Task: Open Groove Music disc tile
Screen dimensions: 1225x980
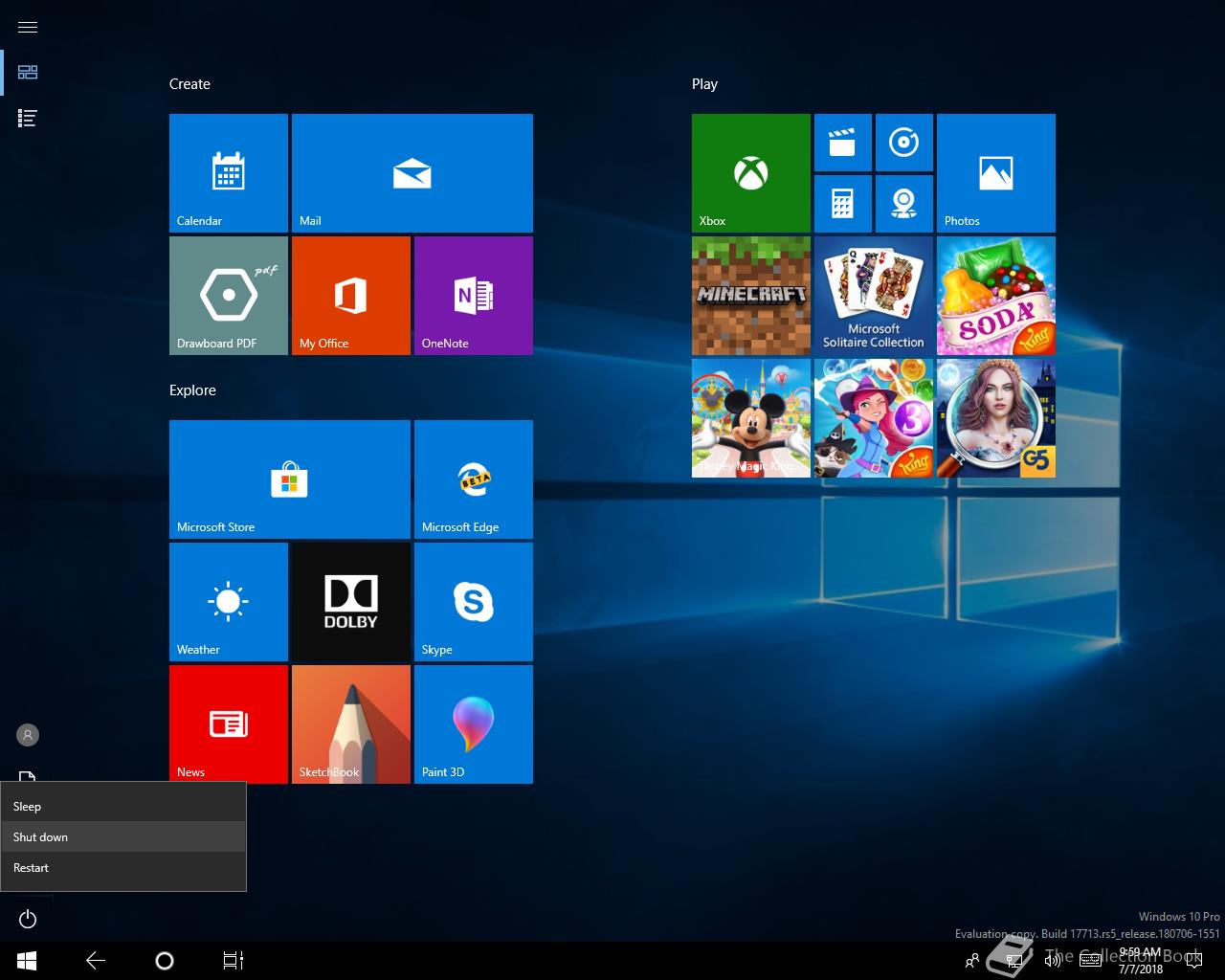Action: [x=904, y=143]
